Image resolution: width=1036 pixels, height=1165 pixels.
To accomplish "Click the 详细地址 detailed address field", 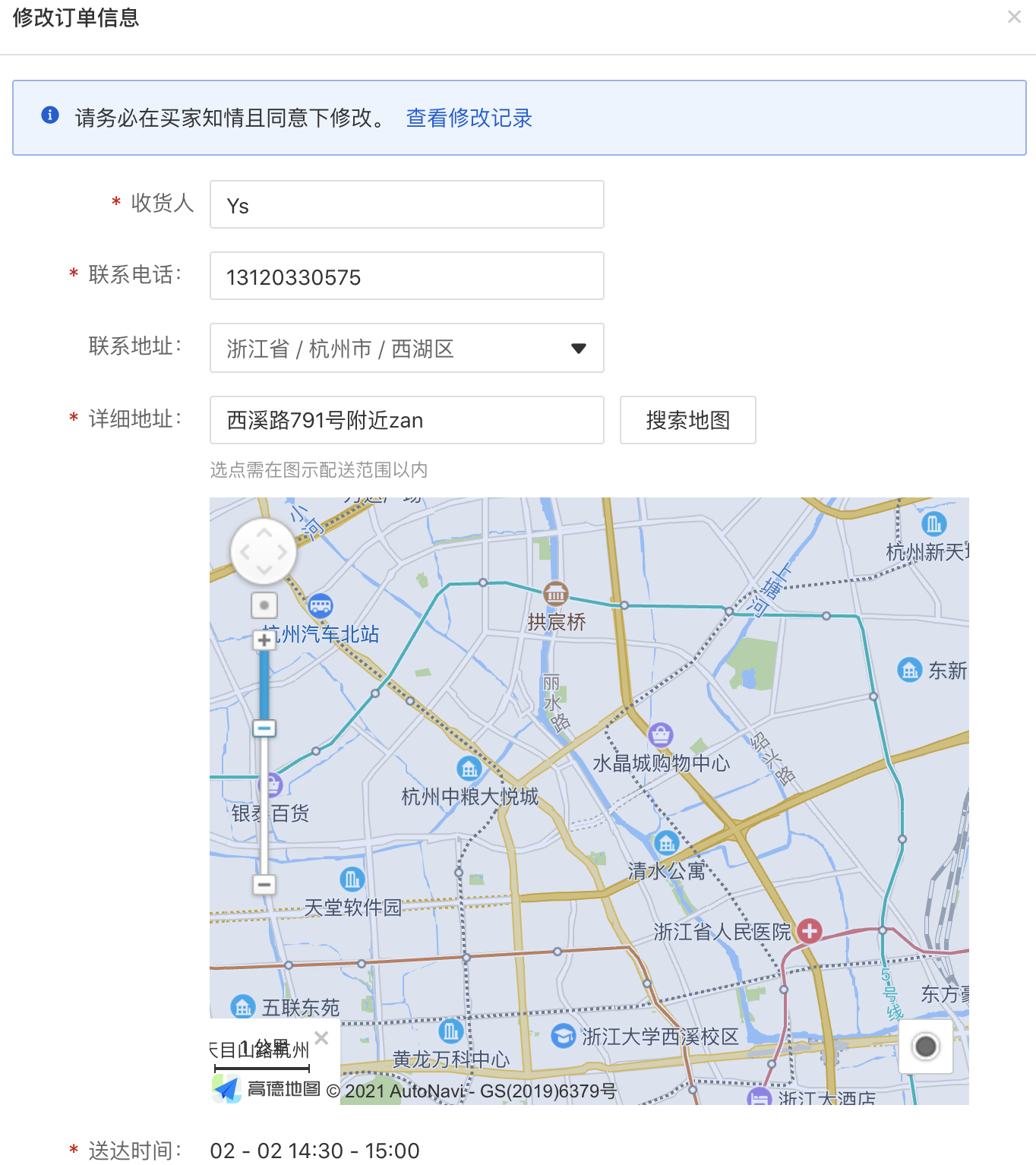I will click(x=407, y=420).
